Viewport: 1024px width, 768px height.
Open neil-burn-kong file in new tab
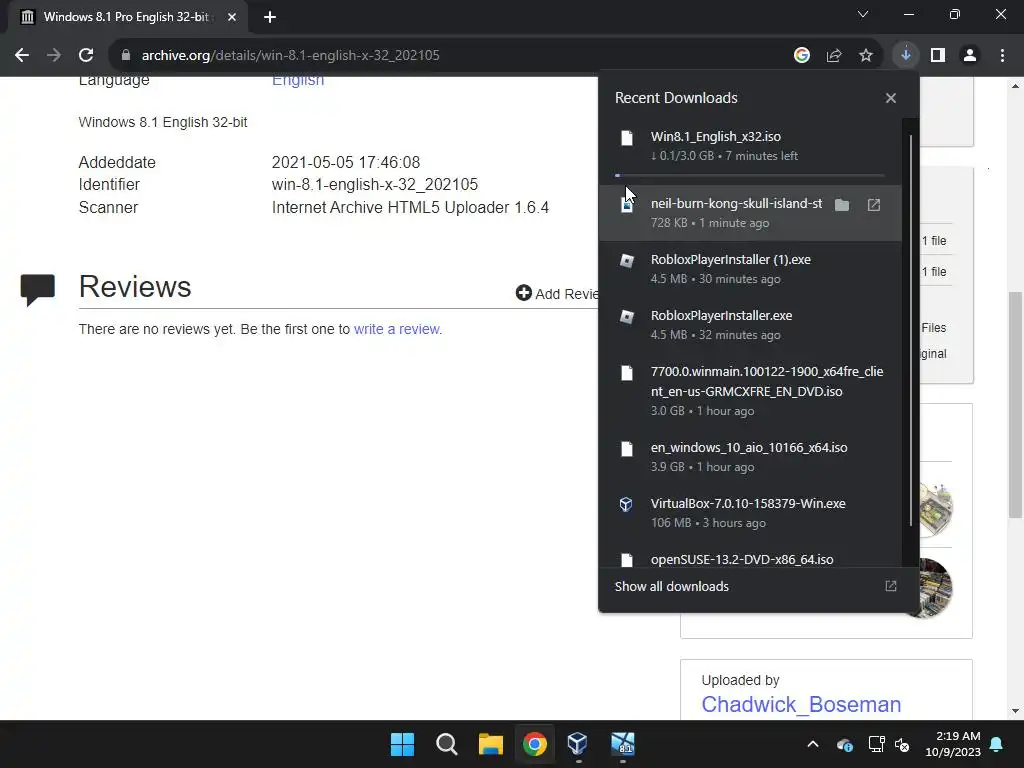pyautogui.click(x=874, y=205)
